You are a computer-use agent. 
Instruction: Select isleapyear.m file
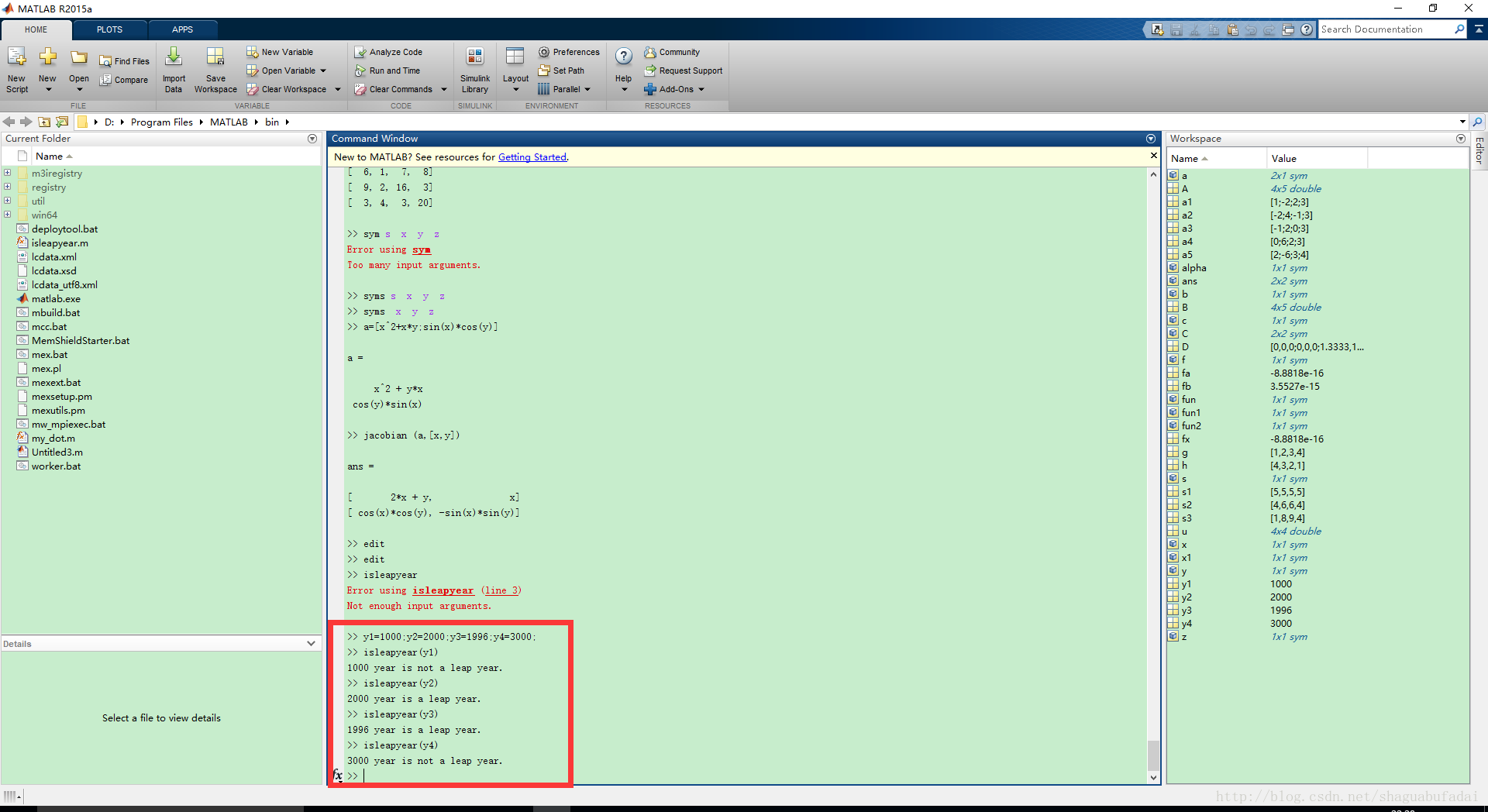(60, 243)
